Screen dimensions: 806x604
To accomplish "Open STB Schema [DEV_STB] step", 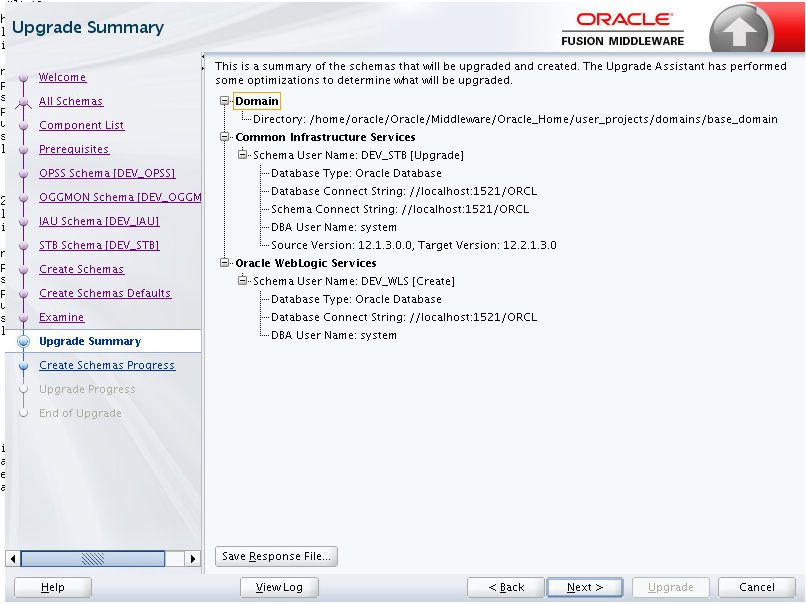I will [99, 245].
